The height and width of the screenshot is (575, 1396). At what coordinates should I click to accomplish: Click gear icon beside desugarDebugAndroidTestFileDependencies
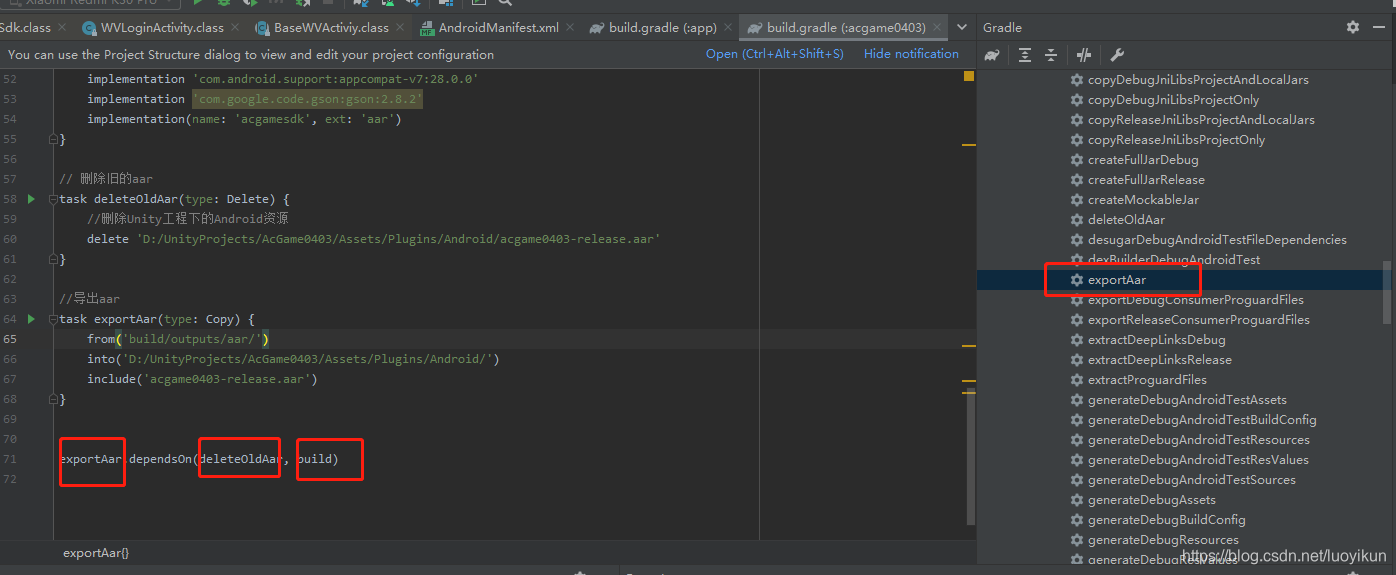click(1077, 240)
